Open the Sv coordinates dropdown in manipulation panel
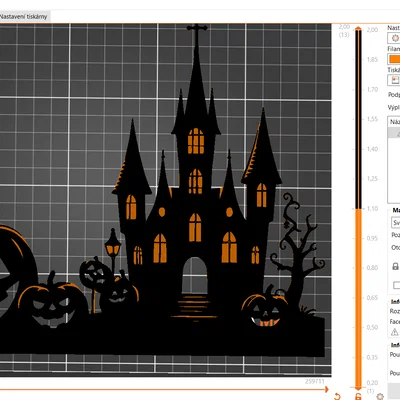Viewport: 400px width, 400px height. (x=396, y=222)
